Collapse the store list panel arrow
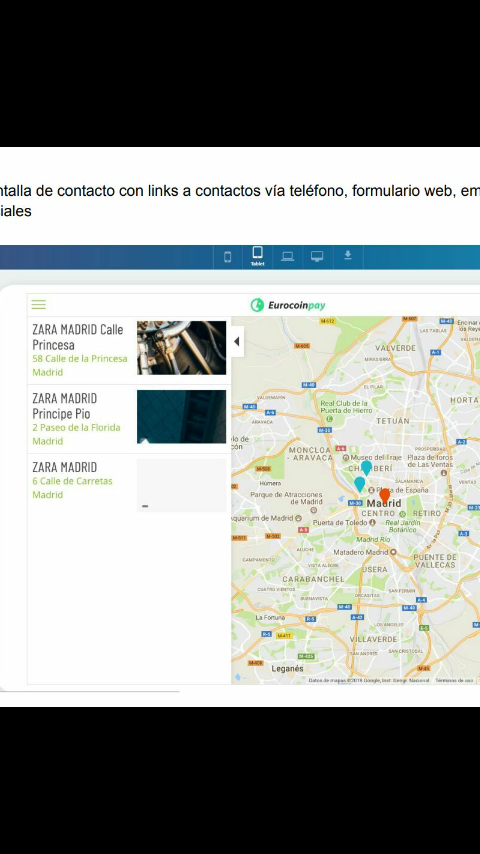The image size is (480, 854). 237,342
